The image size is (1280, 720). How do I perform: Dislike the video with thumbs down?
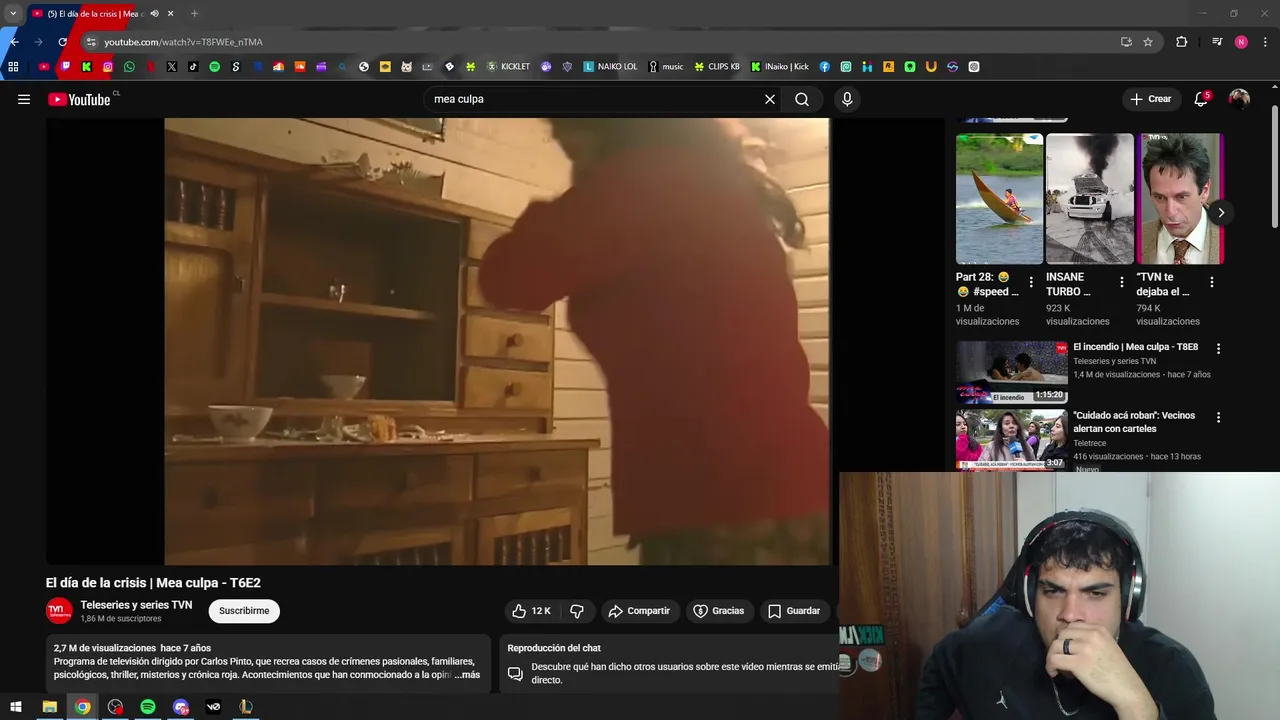point(577,611)
